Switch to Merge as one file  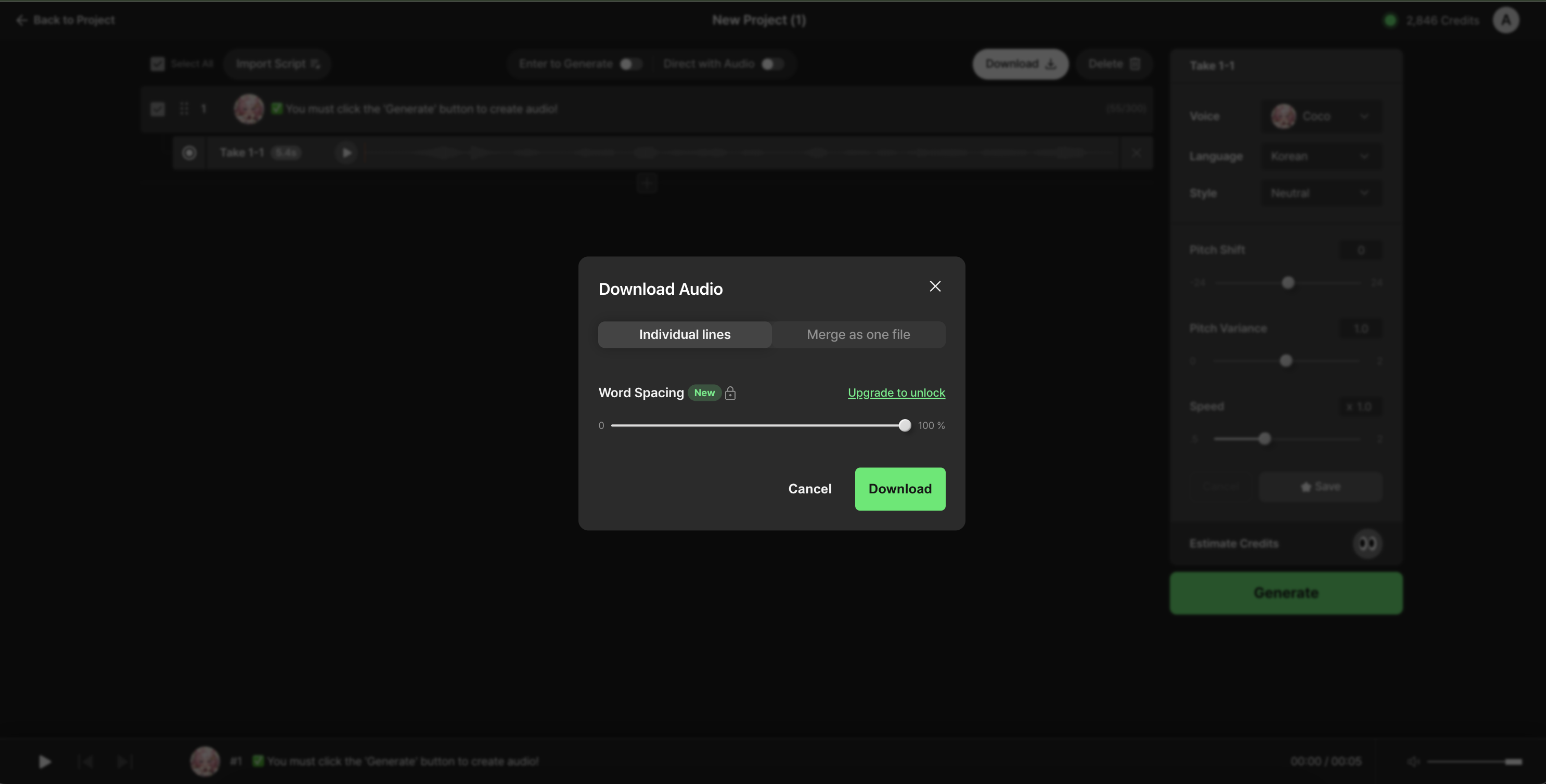tap(858, 335)
